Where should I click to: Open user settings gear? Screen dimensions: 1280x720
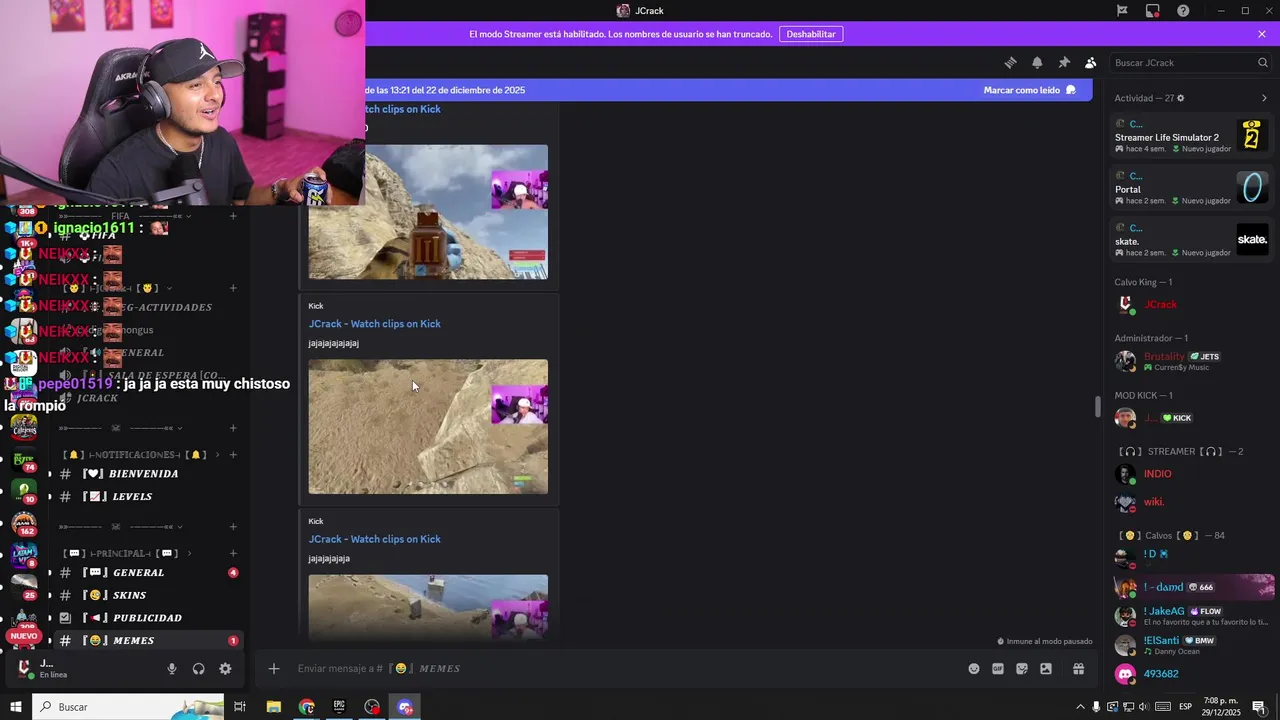225,669
